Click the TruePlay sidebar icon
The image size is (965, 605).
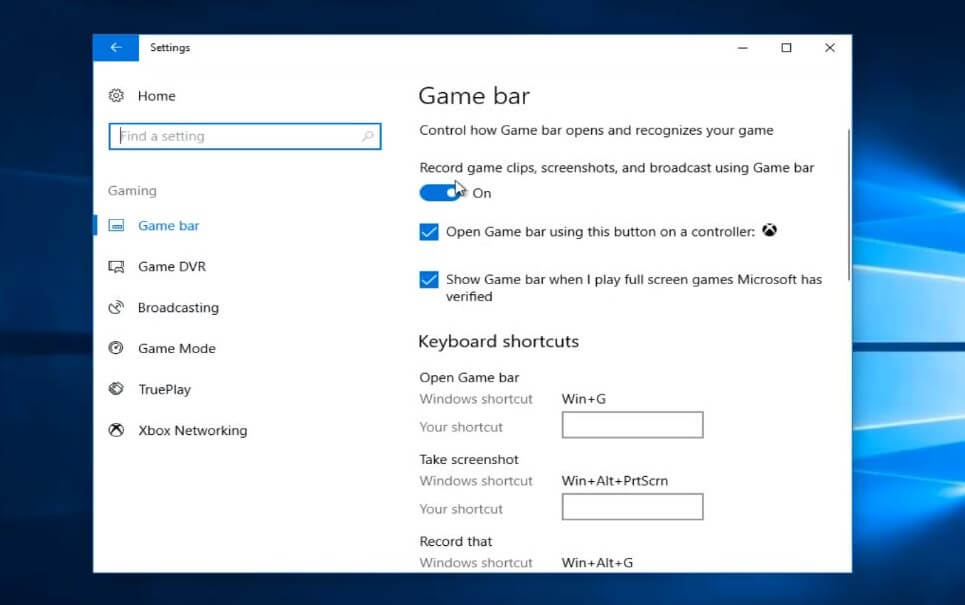[x=116, y=390]
